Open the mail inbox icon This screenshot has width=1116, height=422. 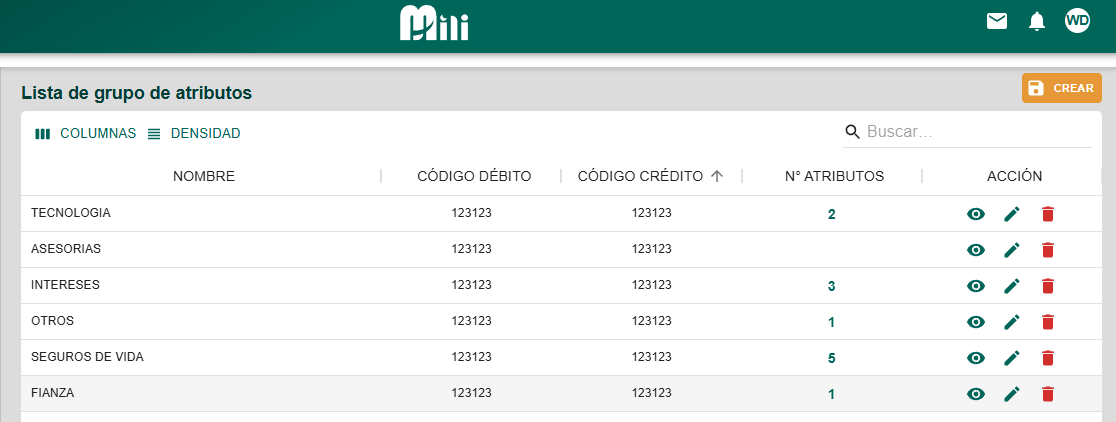997,21
